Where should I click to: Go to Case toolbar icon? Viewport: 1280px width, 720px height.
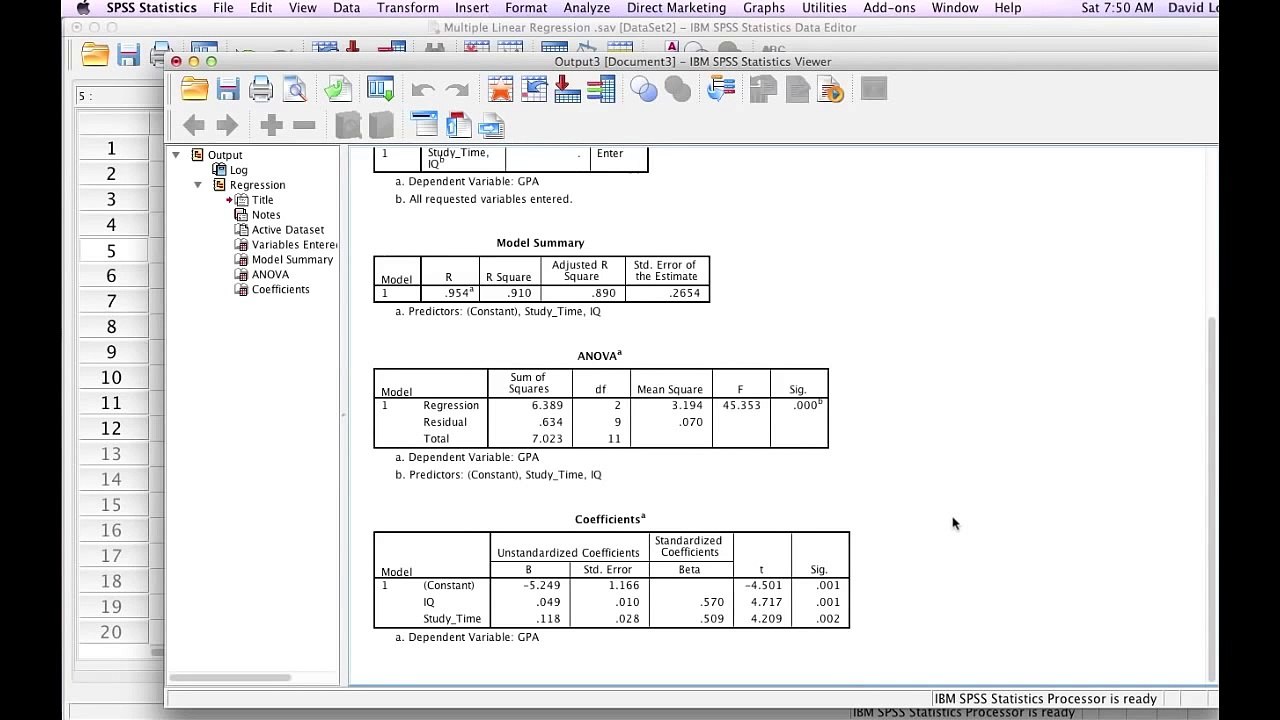(534, 90)
